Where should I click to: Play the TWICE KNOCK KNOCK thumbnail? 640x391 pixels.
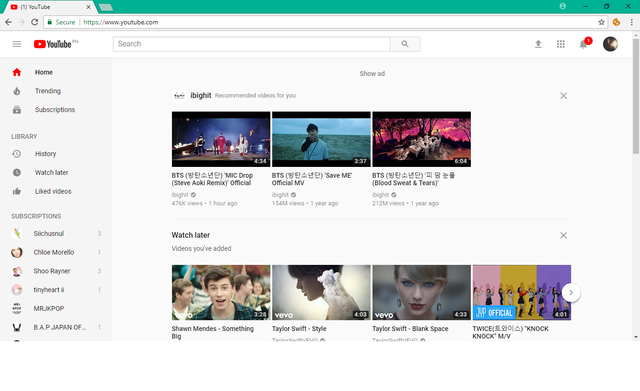(x=522, y=292)
